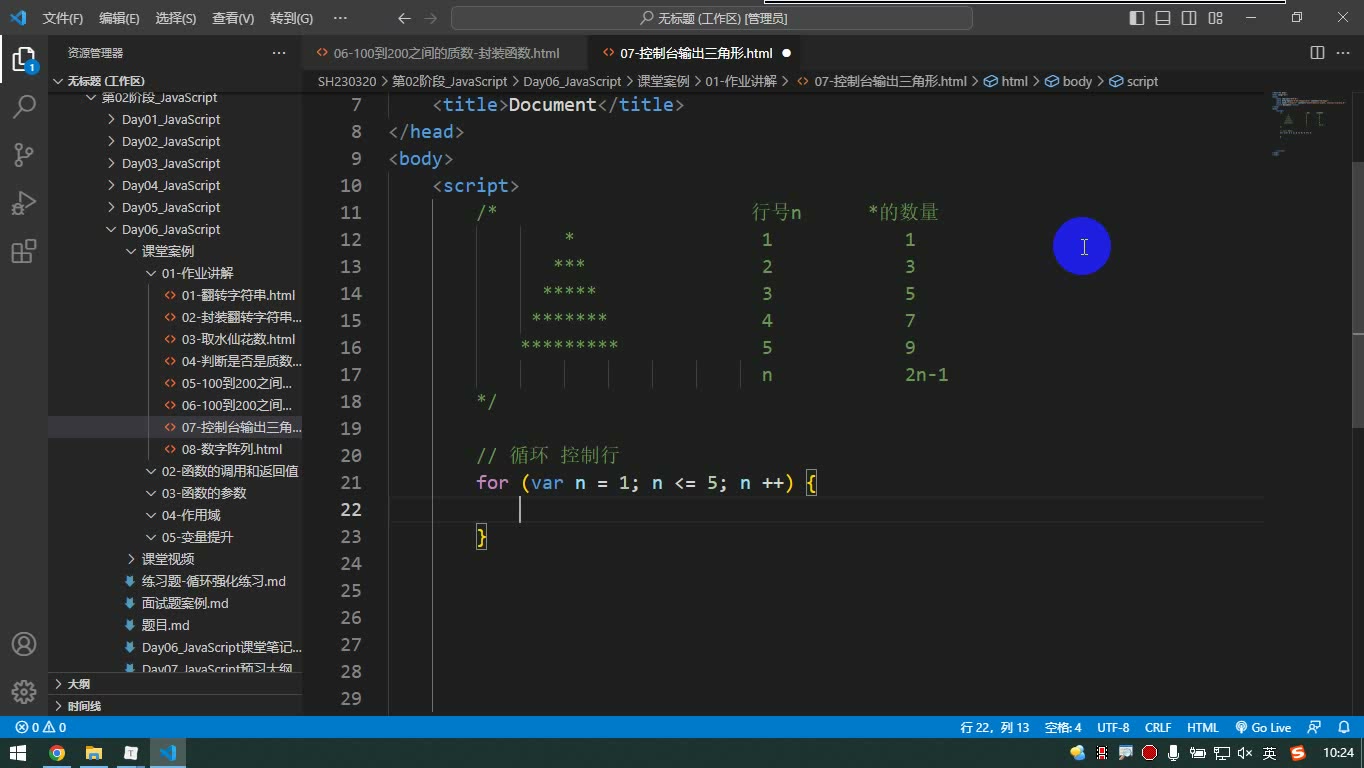The image size is (1364, 768).
Task: Open the Manage gear settings
Action: 24,691
